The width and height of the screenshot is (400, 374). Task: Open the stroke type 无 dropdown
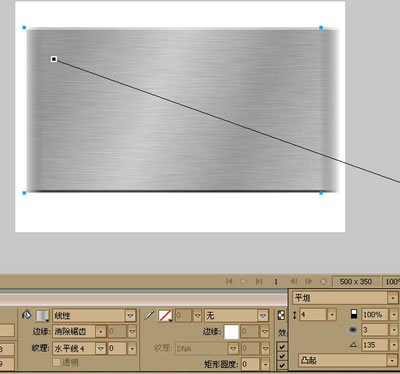coord(236,315)
